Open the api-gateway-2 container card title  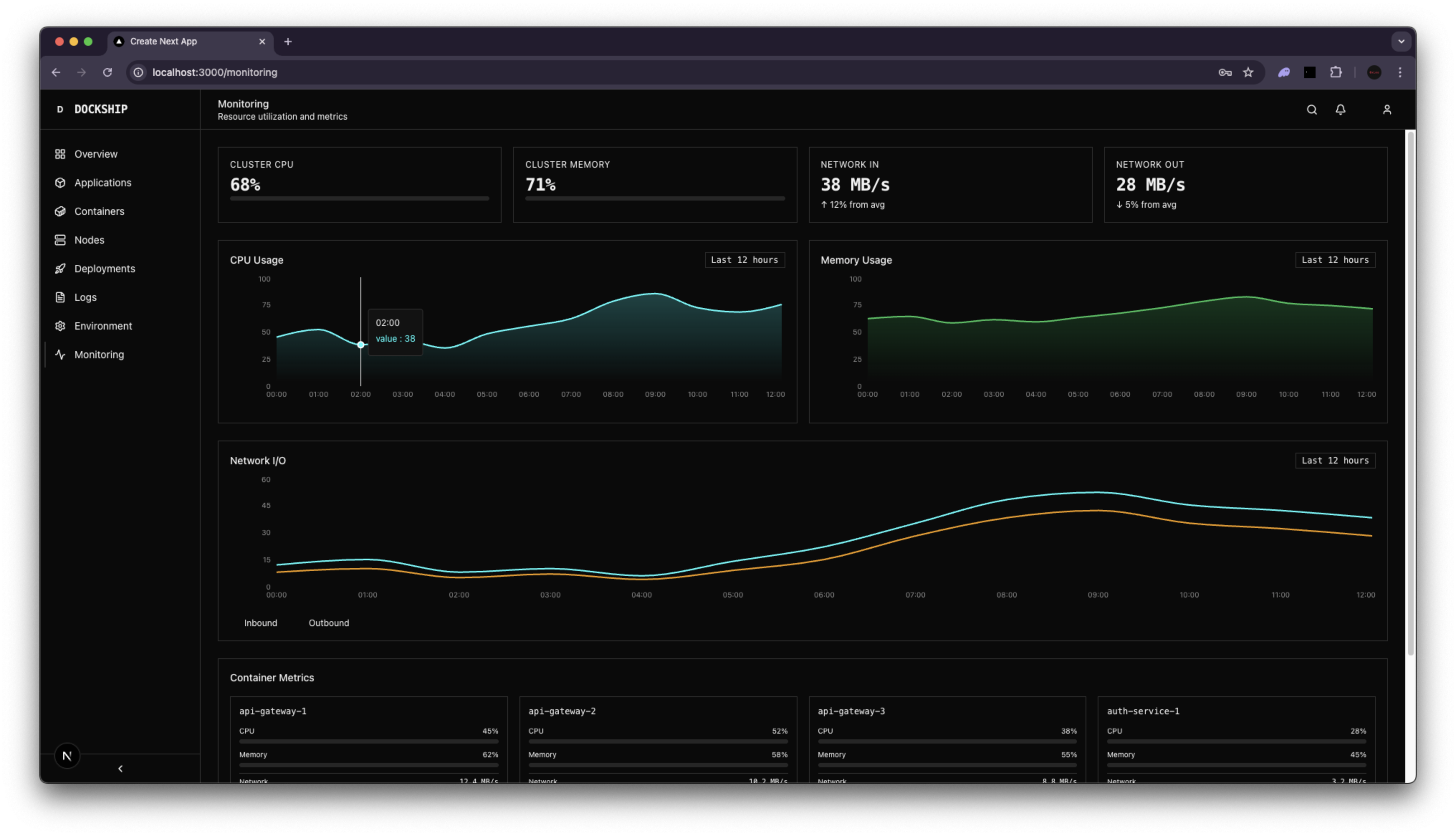coord(561,711)
